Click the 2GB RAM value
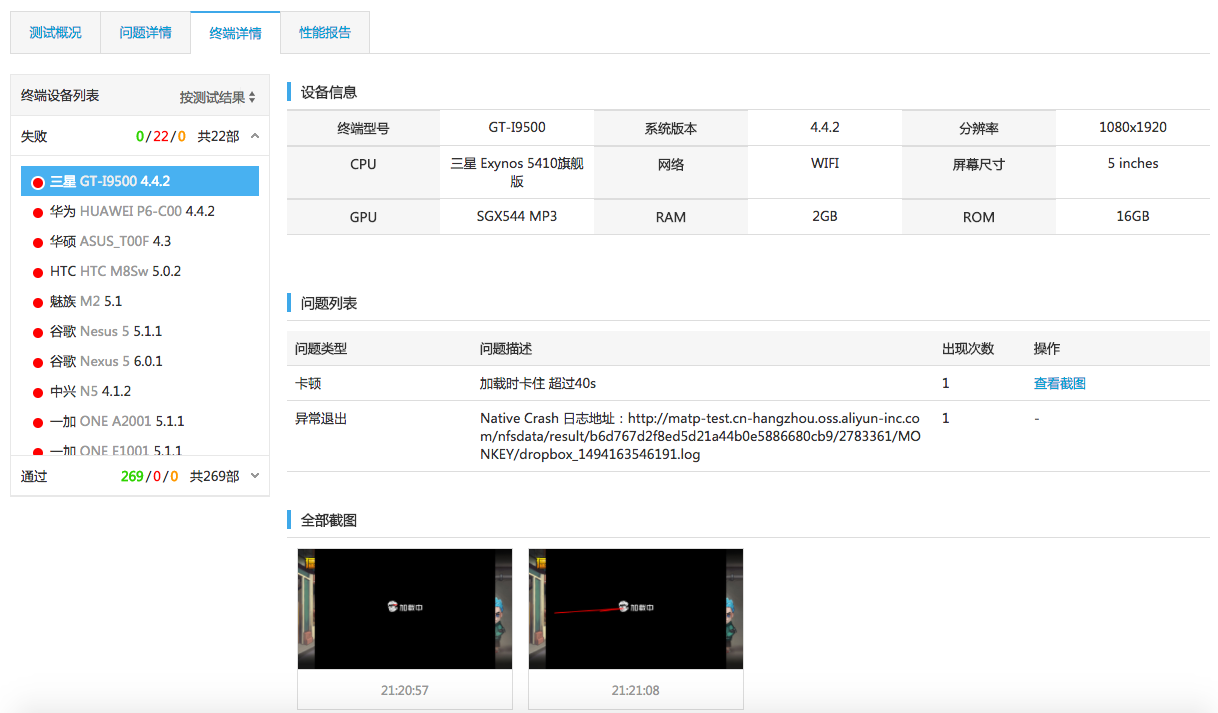 click(x=825, y=216)
